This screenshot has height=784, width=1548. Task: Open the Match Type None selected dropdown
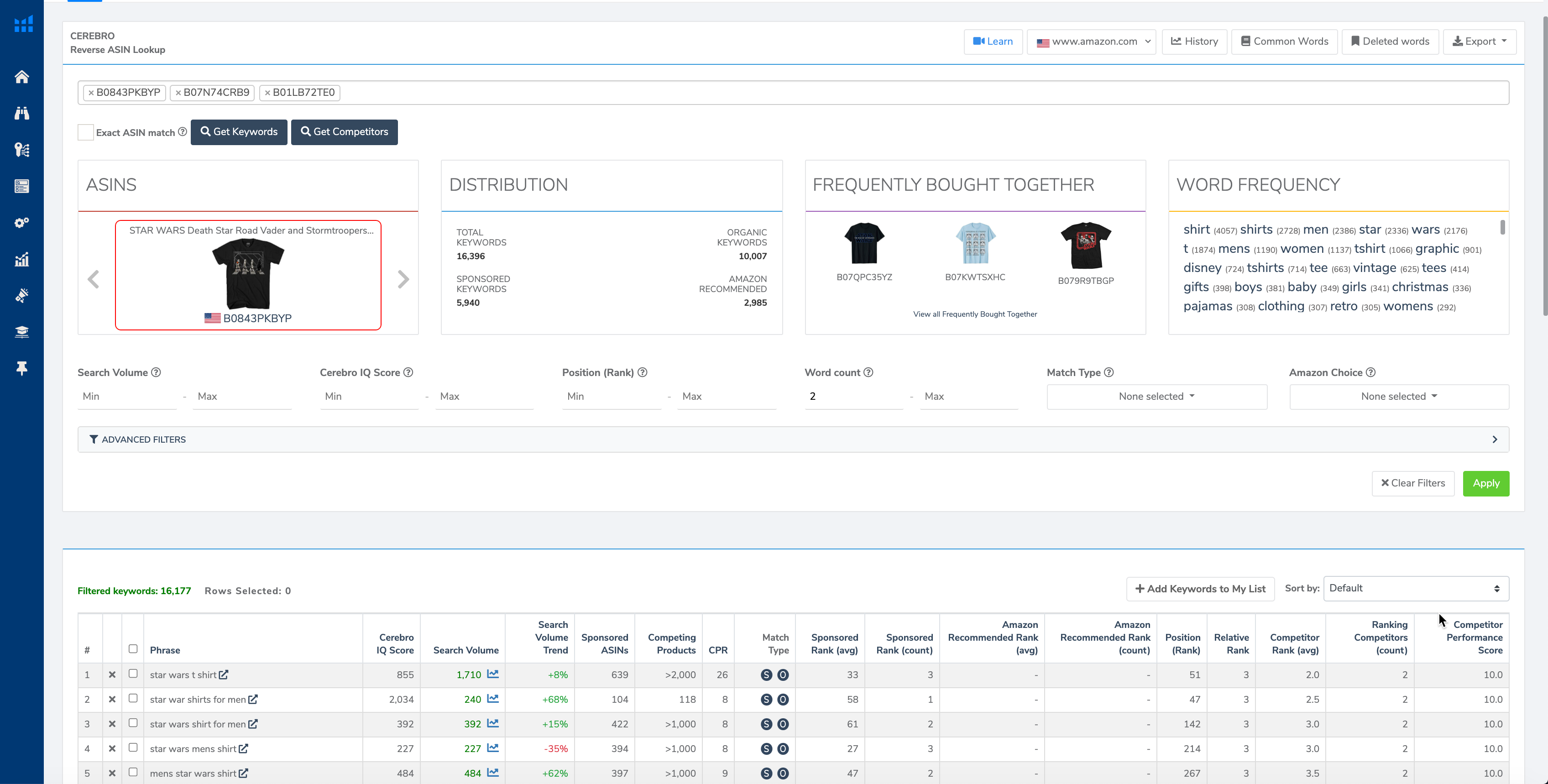pyautogui.click(x=1156, y=397)
